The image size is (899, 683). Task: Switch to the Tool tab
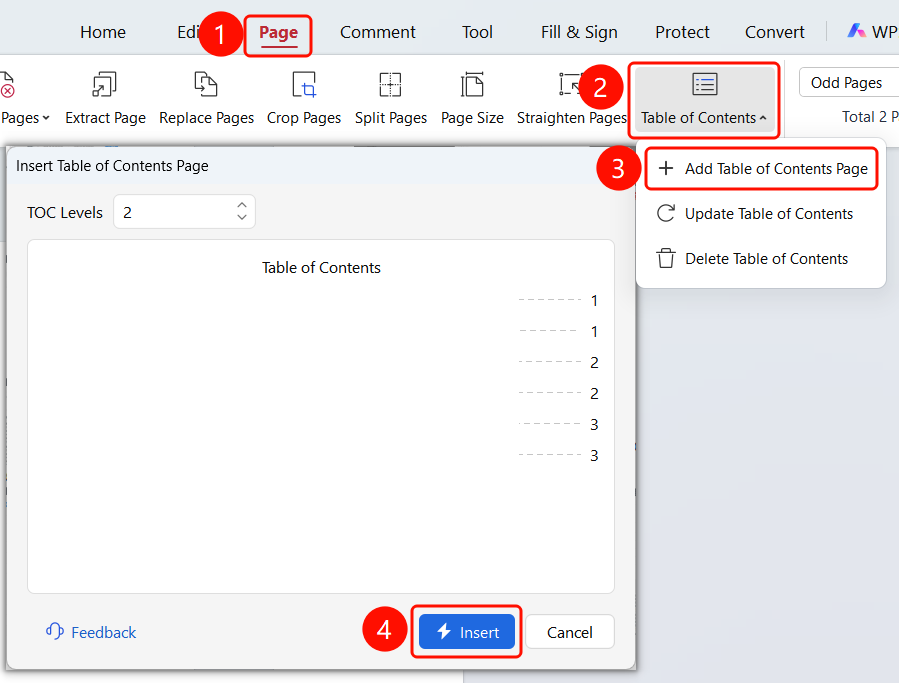[477, 32]
